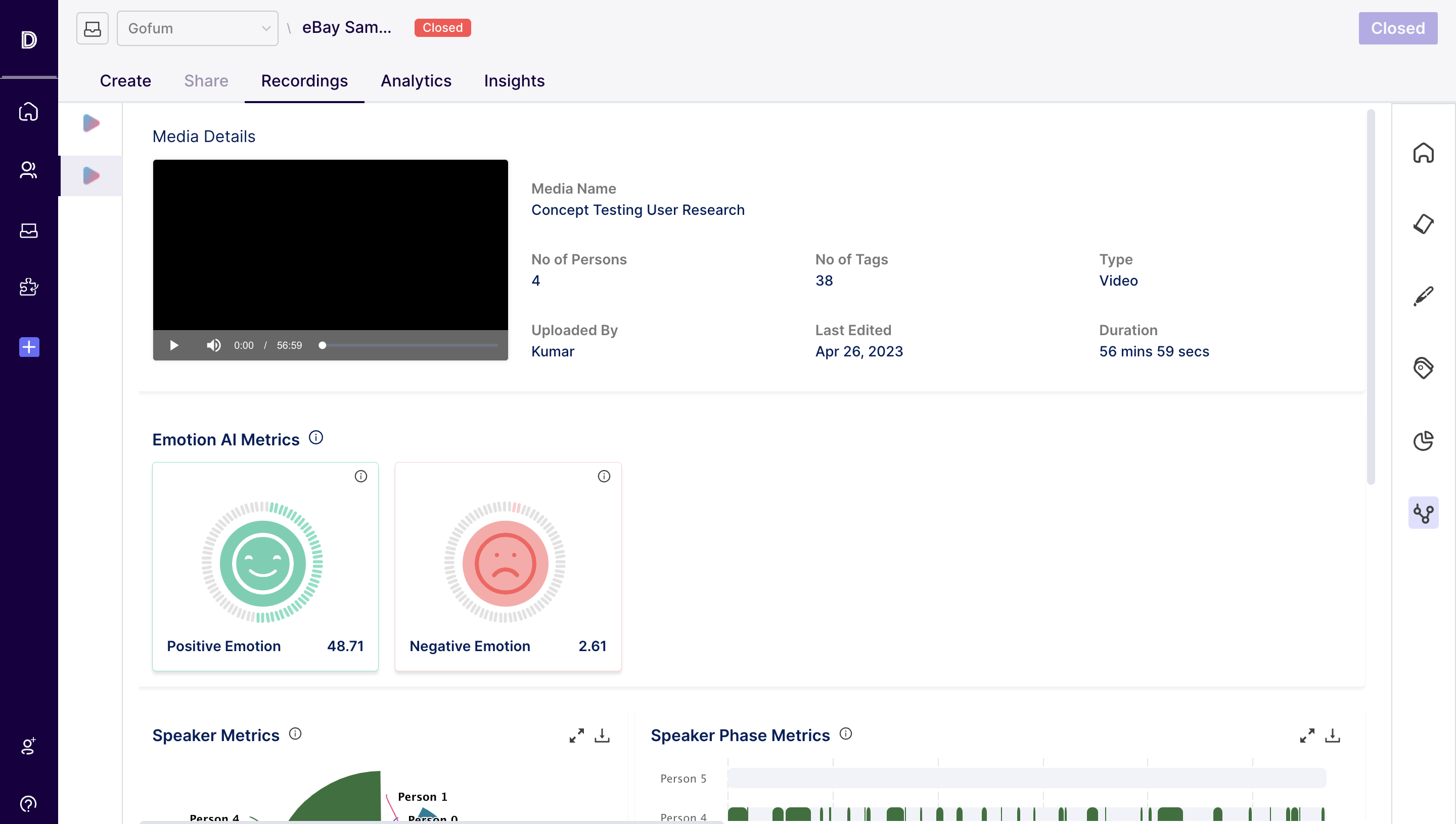The width and height of the screenshot is (1456, 824).
Task: Open the invite user icon in sidebar
Action: (28, 746)
